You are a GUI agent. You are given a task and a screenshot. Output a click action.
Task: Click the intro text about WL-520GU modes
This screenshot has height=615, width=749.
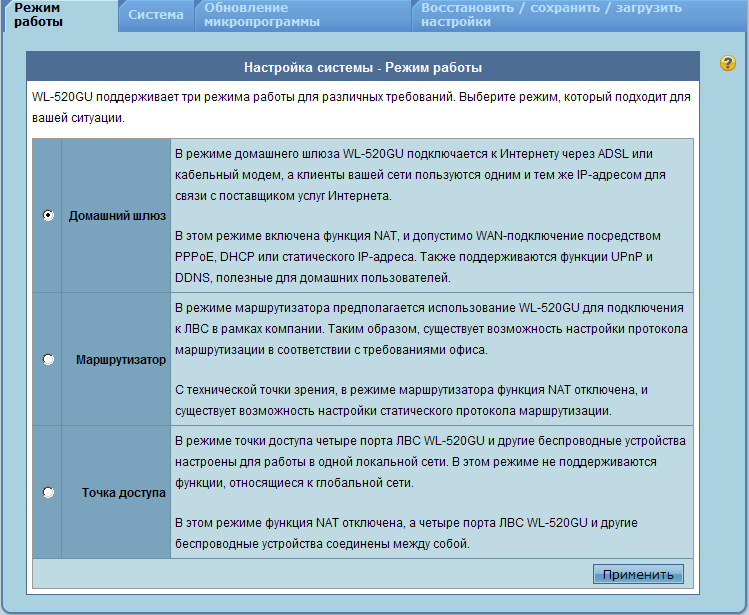click(x=361, y=107)
